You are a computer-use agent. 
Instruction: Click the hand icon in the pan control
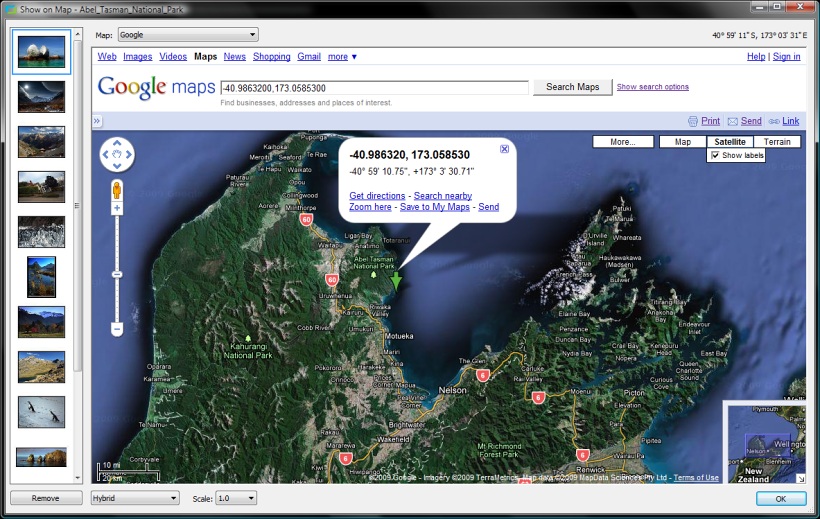tap(117, 154)
